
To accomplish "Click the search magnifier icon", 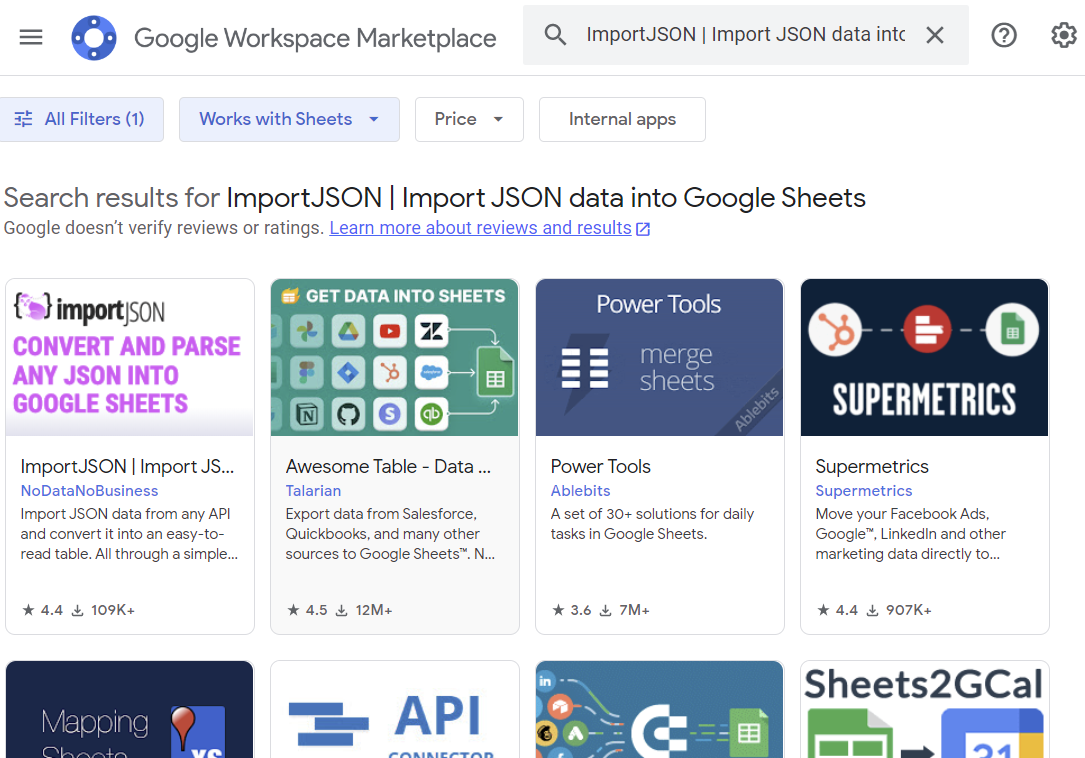I will click(555, 35).
